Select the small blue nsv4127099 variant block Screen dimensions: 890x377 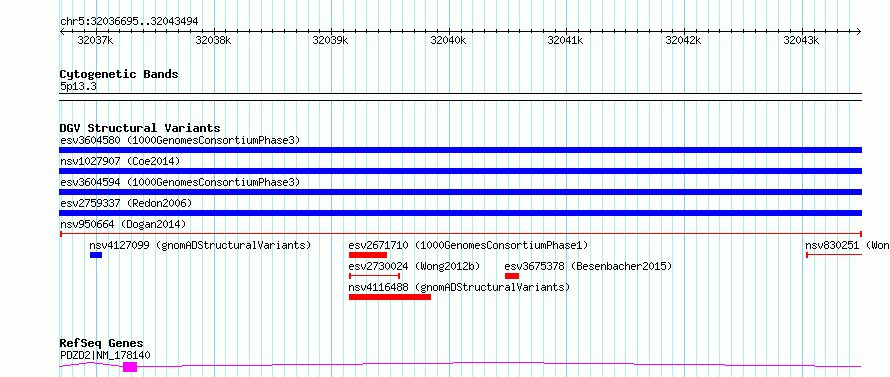96,255
